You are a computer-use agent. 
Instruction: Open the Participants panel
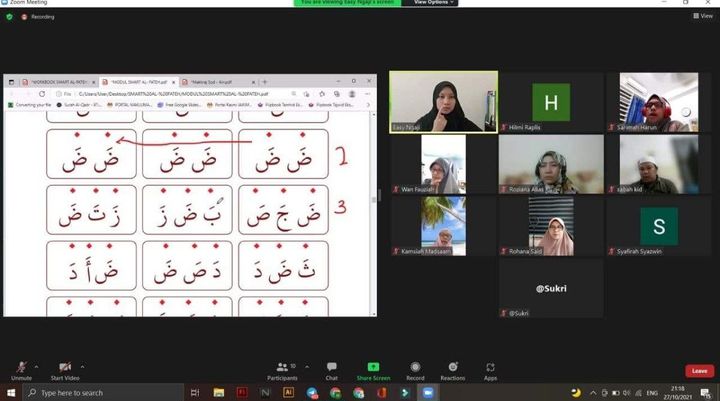(x=282, y=369)
